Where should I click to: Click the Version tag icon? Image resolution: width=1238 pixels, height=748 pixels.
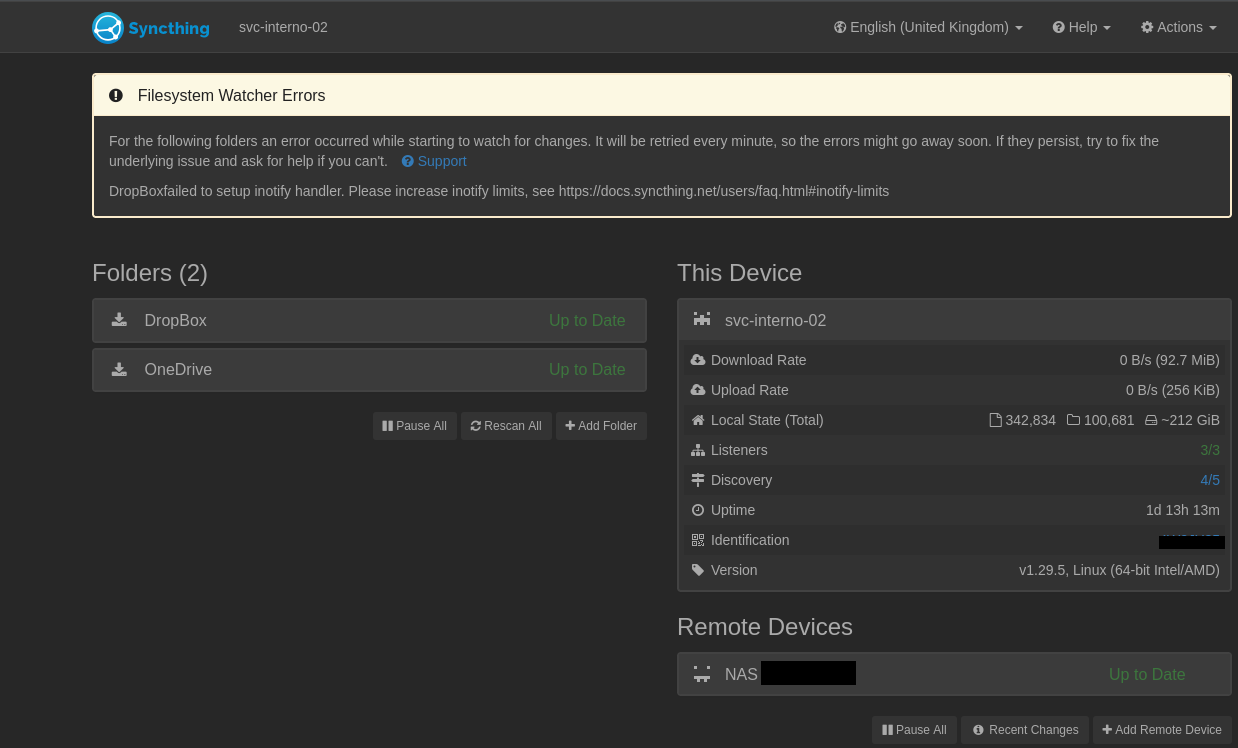(x=698, y=570)
